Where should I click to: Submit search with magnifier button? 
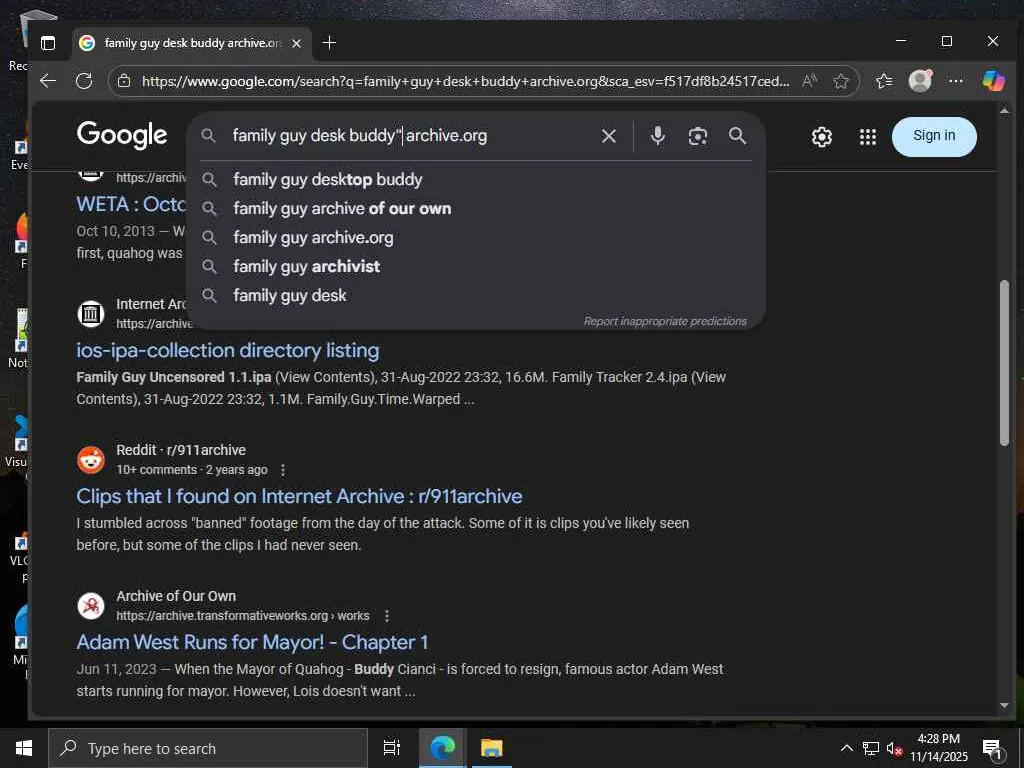coord(737,136)
